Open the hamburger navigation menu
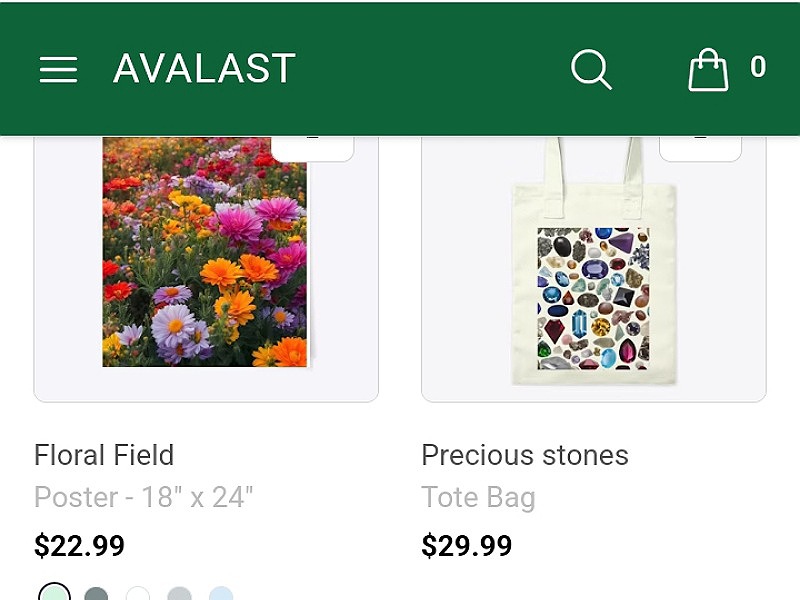The height and width of the screenshot is (600, 800). [59, 69]
